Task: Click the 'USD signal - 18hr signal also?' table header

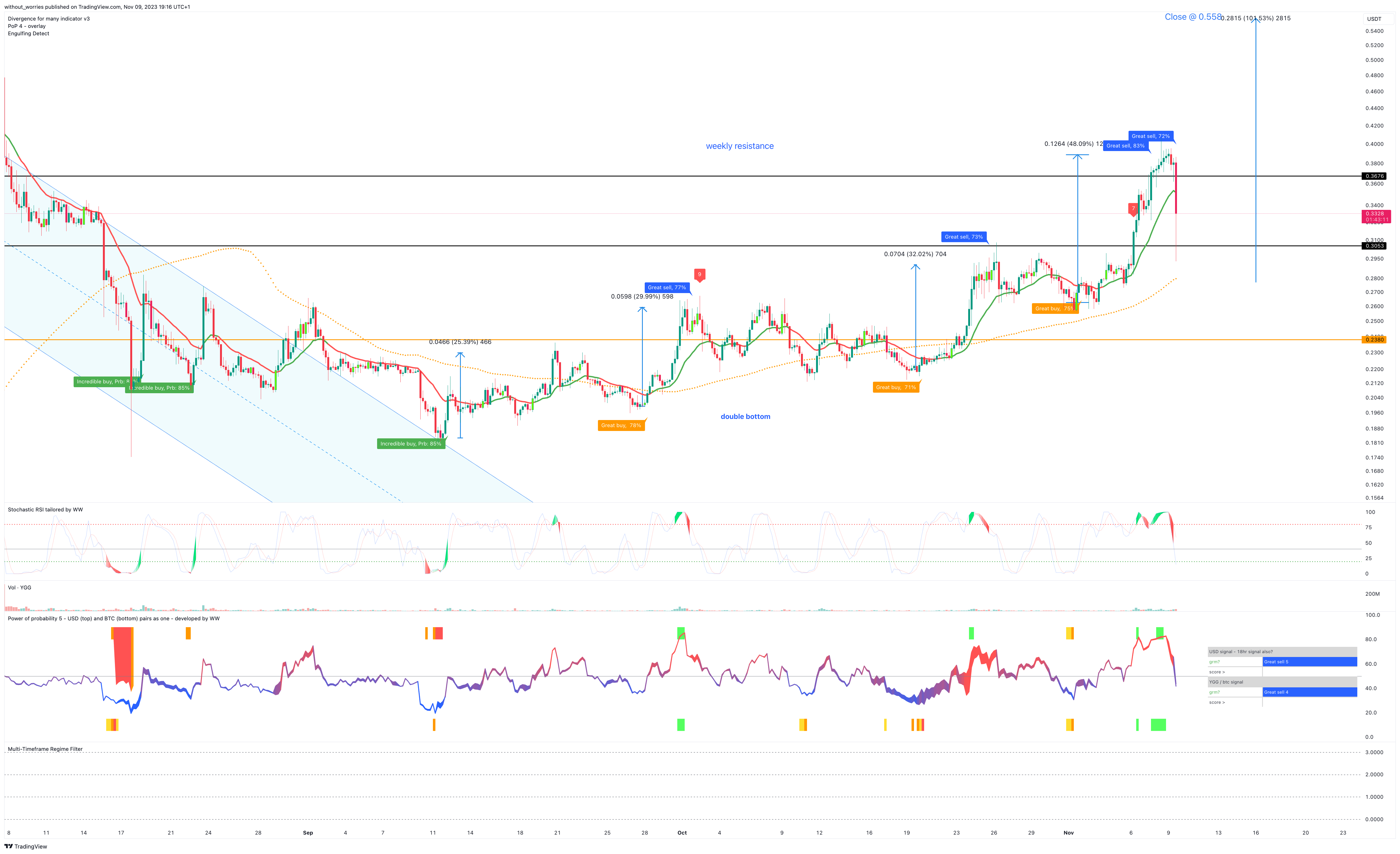Action: click(x=1282, y=652)
